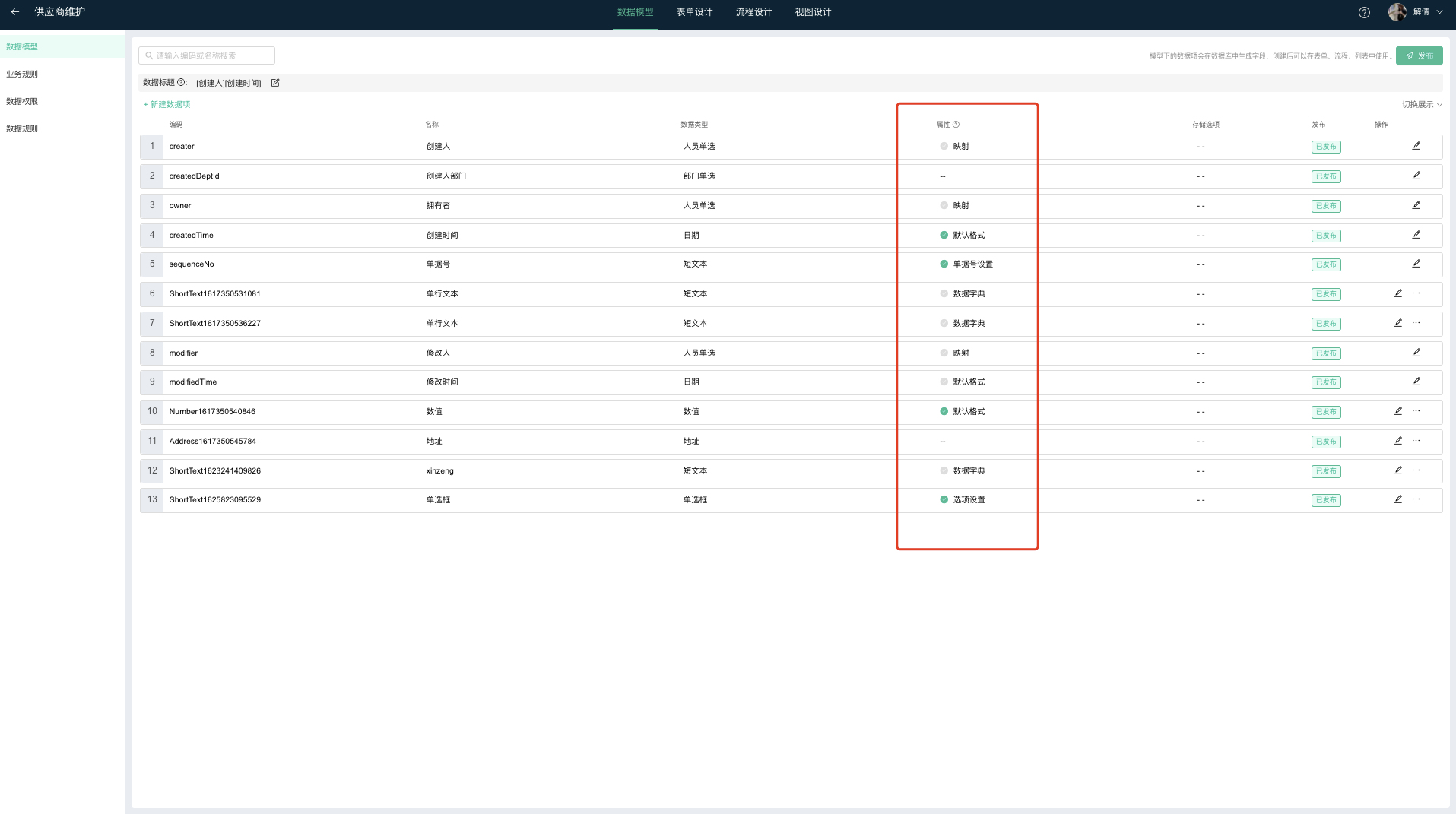Image resolution: width=1456 pixels, height=814 pixels.
Task: Select 数据模型 in the sidebar
Action: (x=62, y=46)
